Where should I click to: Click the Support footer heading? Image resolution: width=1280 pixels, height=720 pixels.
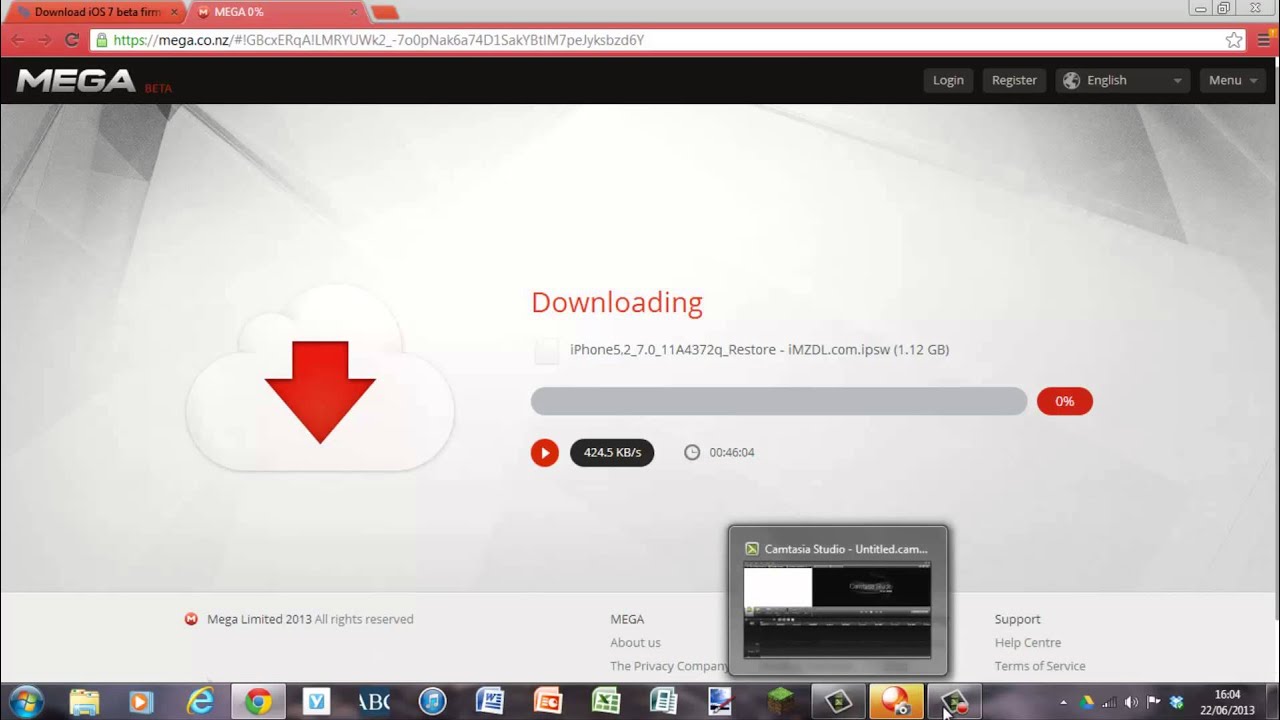pyautogui.click(x=1017, y=619)
